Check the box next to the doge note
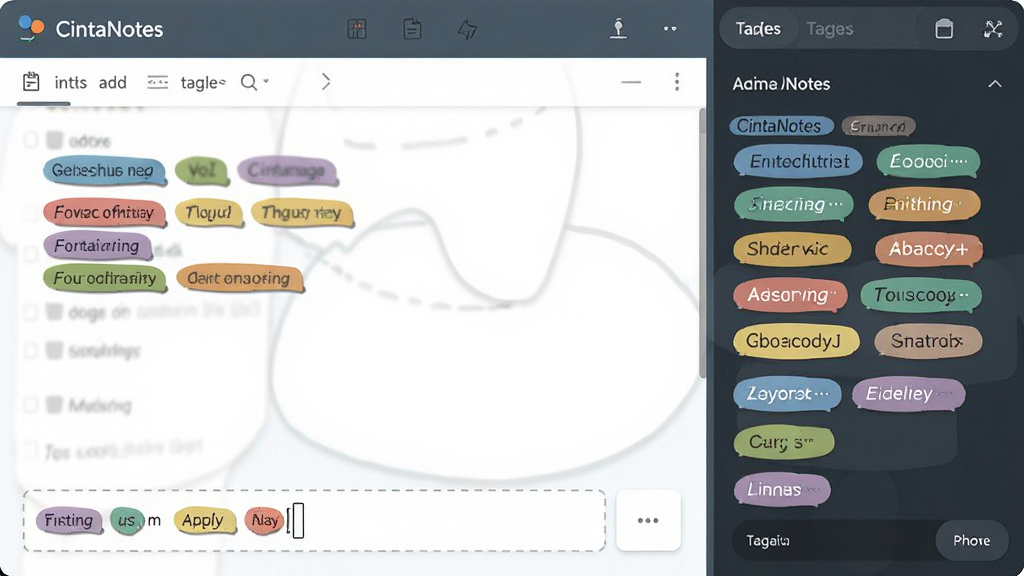The height and width of the screenshot is (576, 1024). [30, 312]
